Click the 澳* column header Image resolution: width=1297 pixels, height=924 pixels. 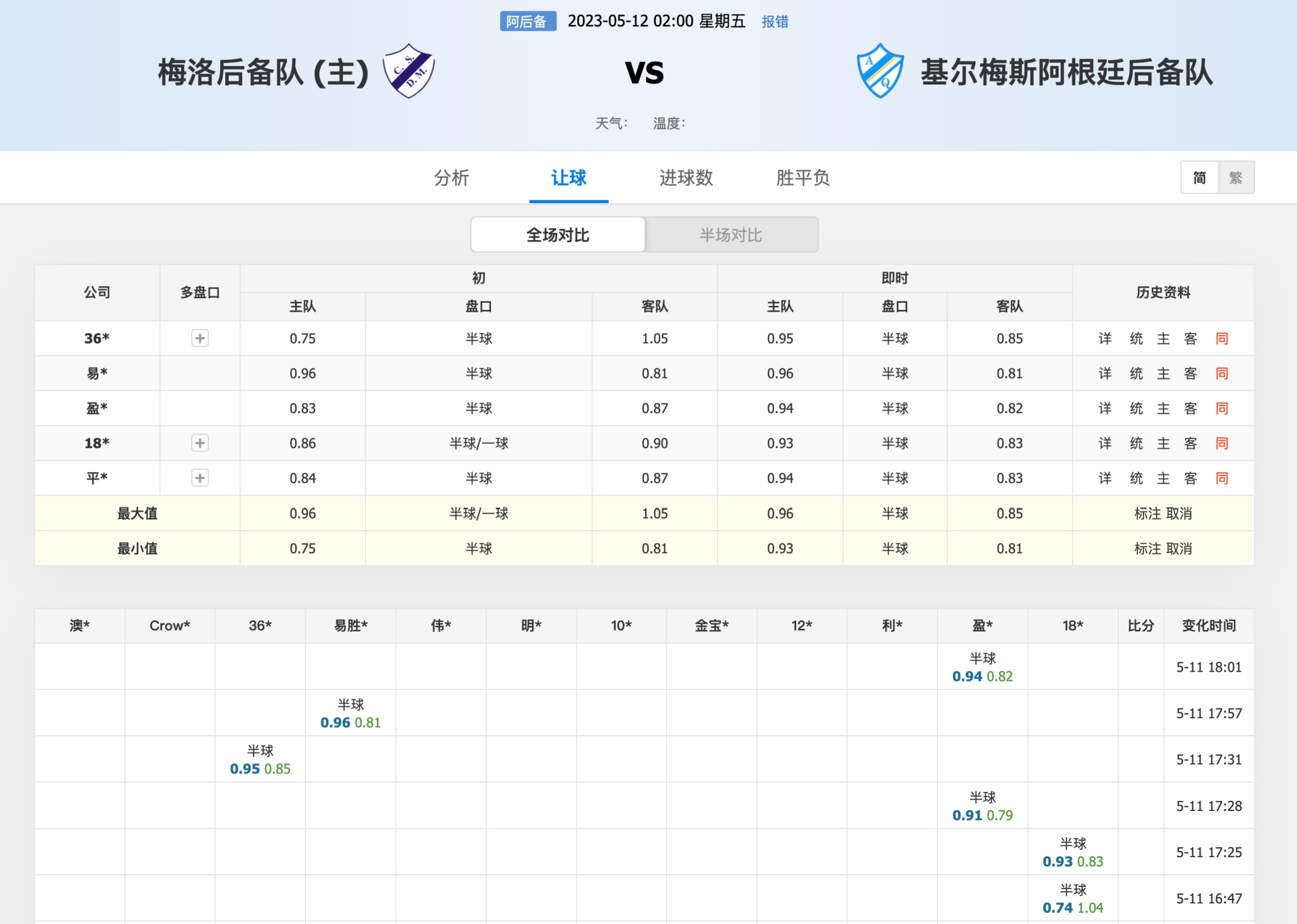80,626
